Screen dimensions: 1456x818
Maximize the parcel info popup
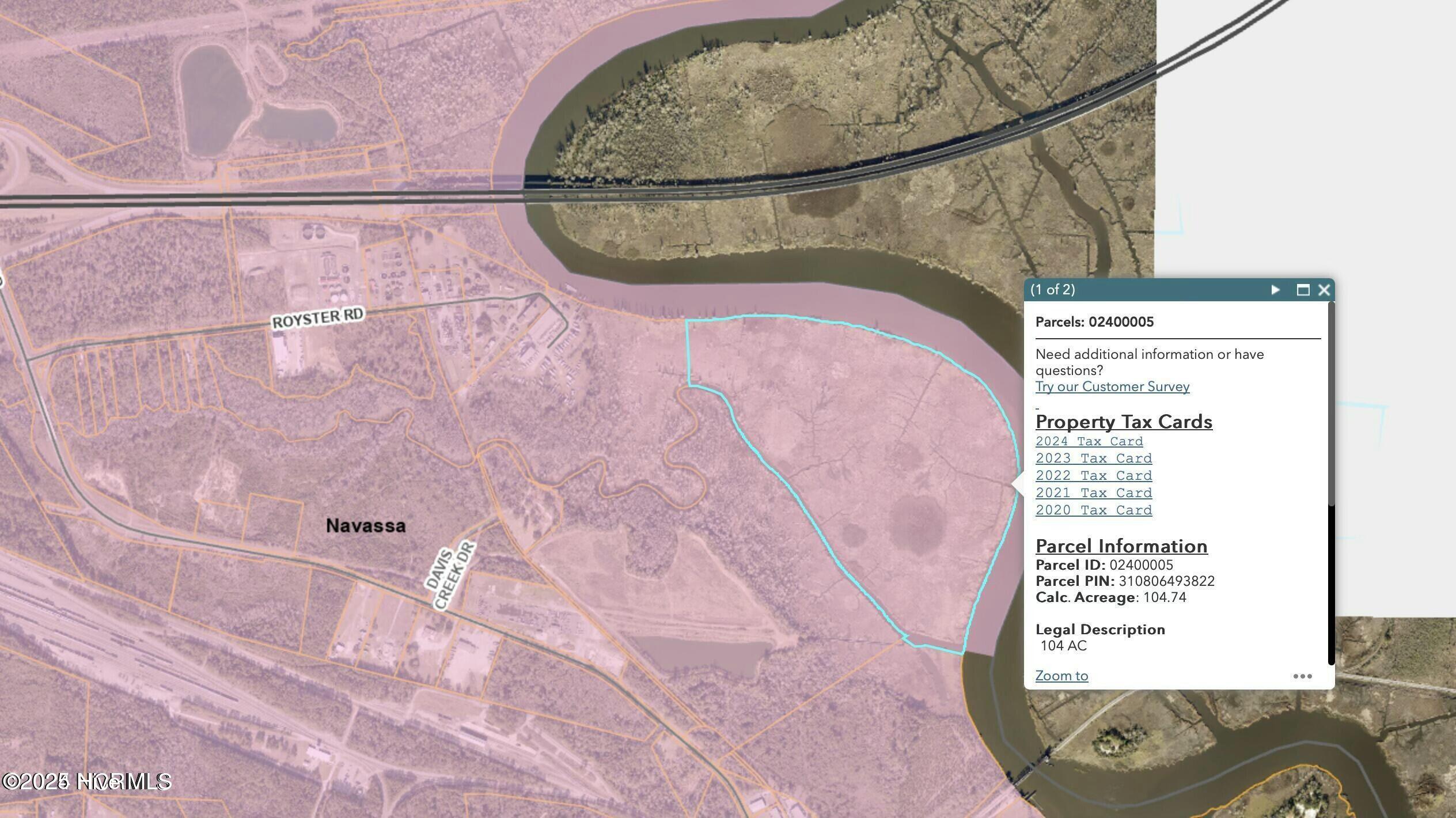tap(1302, 290)
